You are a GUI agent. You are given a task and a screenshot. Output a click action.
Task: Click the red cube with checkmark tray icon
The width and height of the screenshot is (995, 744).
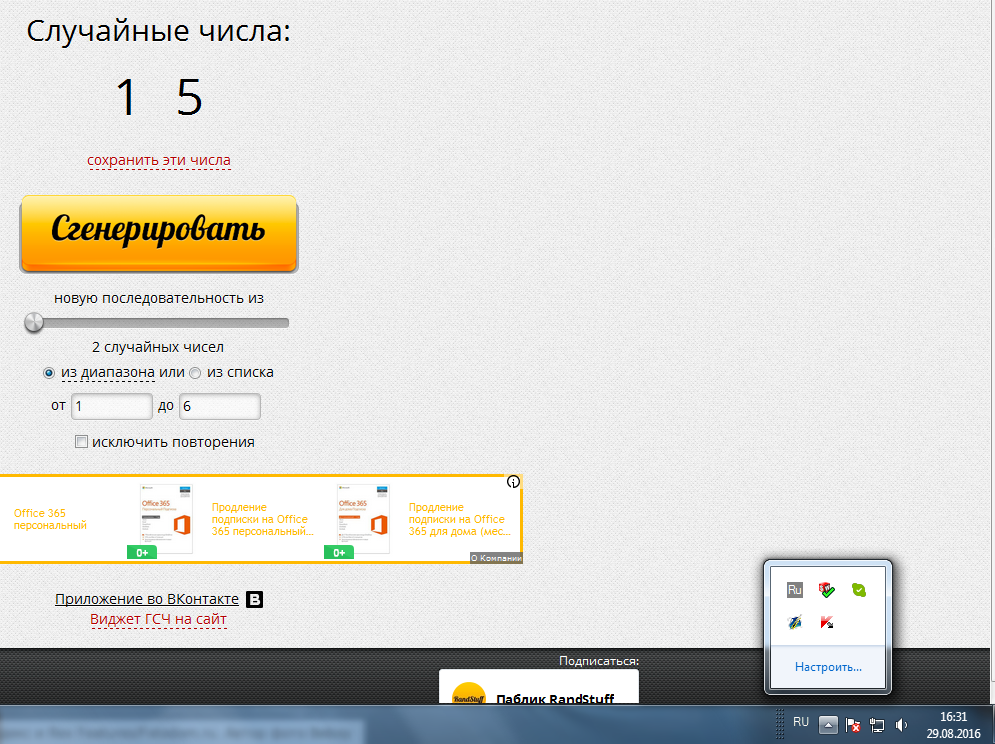pyautogui.click(x=827, y=590)
